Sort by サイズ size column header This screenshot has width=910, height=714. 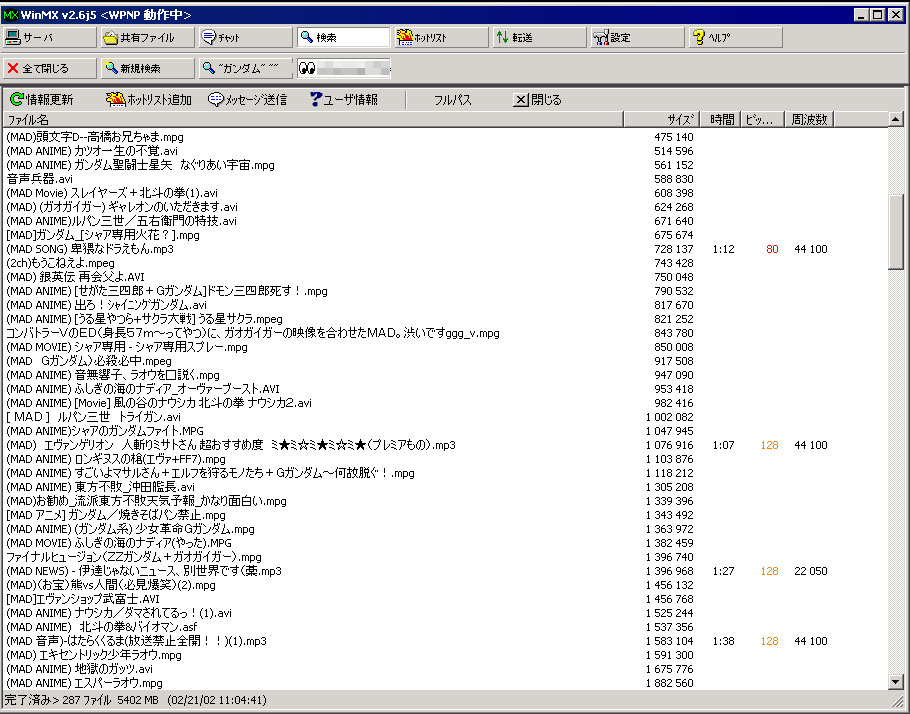click(662, 120)
